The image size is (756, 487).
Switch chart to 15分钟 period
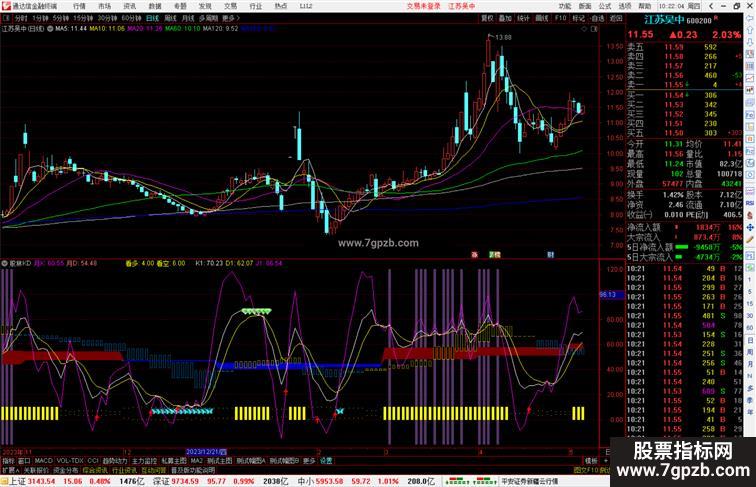click(83, 18)
